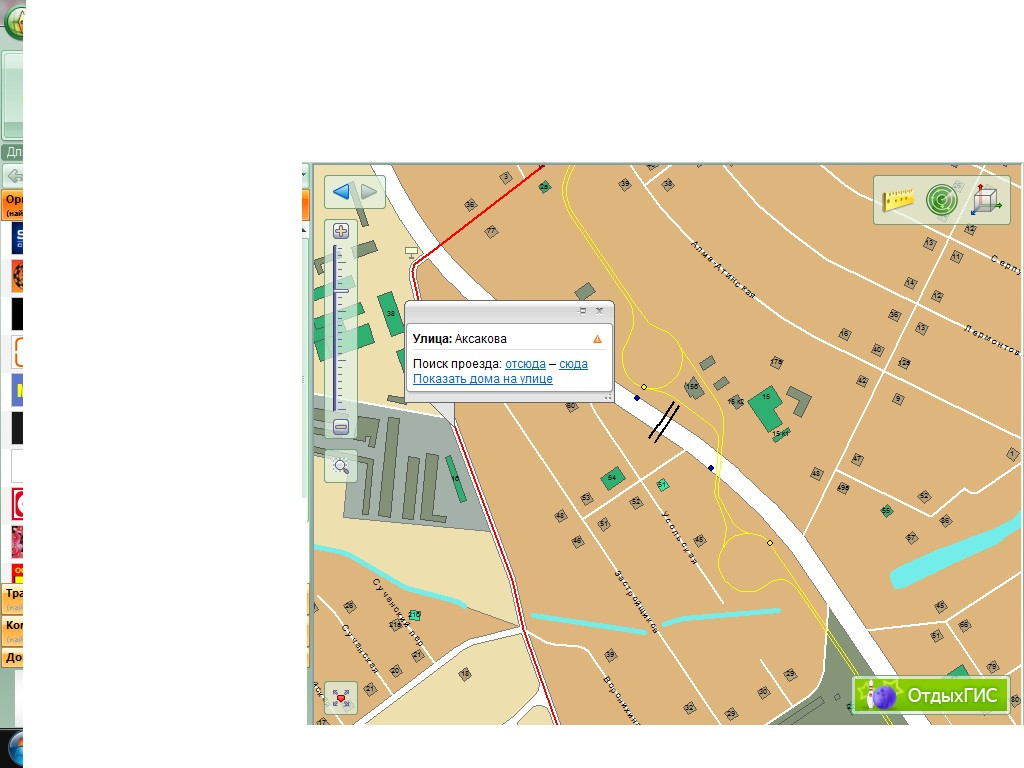The width and height of the screenshot is (1024, 768).
Task: Zoom out with the minus button
Action: click(341, 427)
